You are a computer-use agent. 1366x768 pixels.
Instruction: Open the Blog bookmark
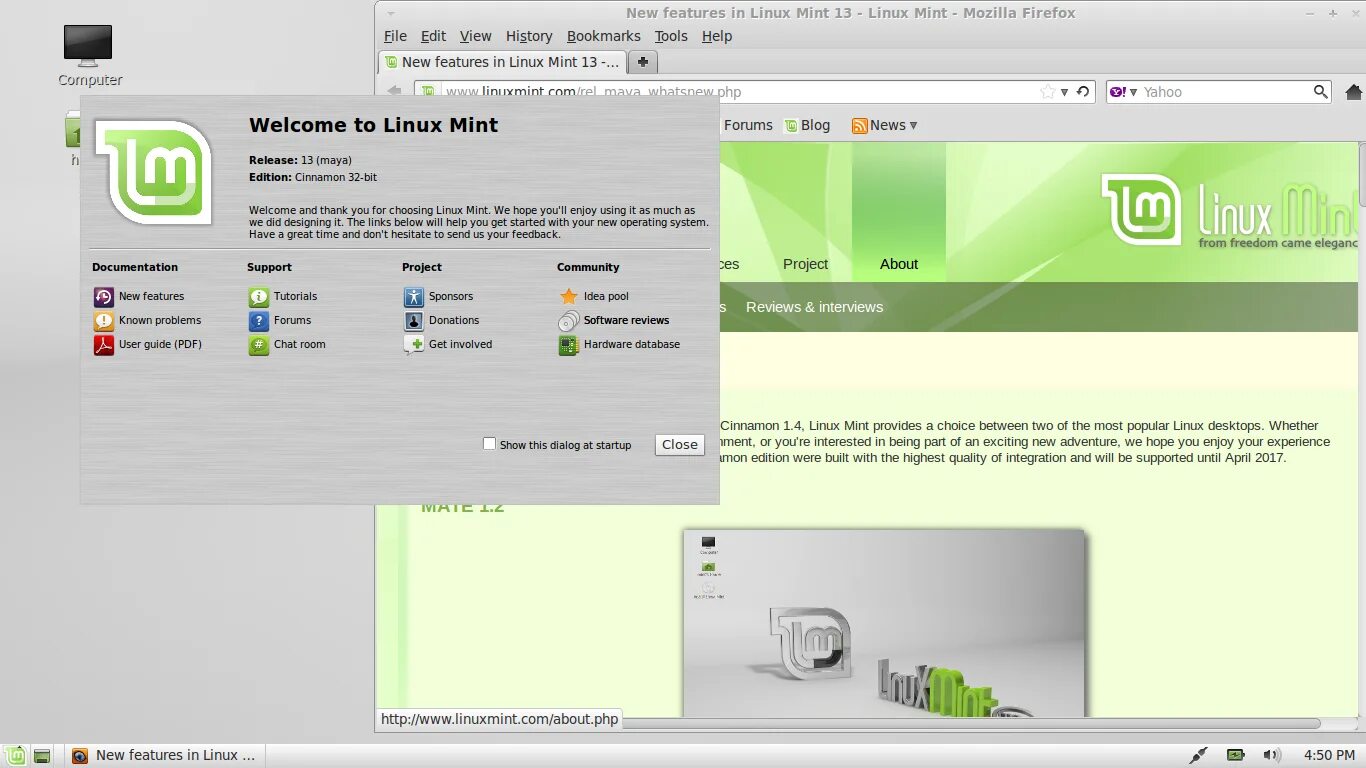[807, 126]
